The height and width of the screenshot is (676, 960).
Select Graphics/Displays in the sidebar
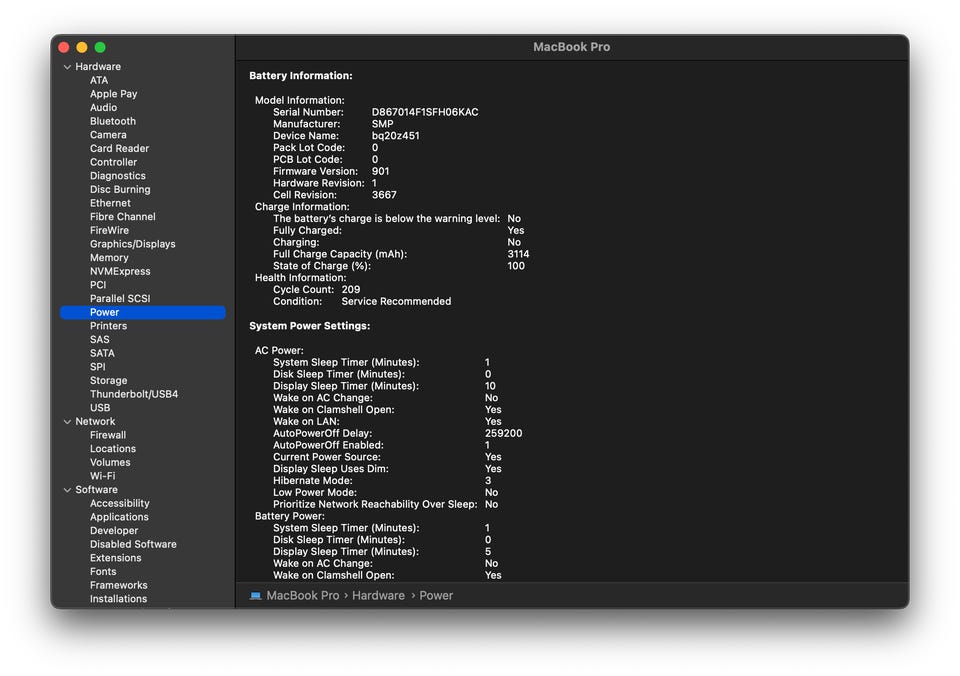point(132,244)
